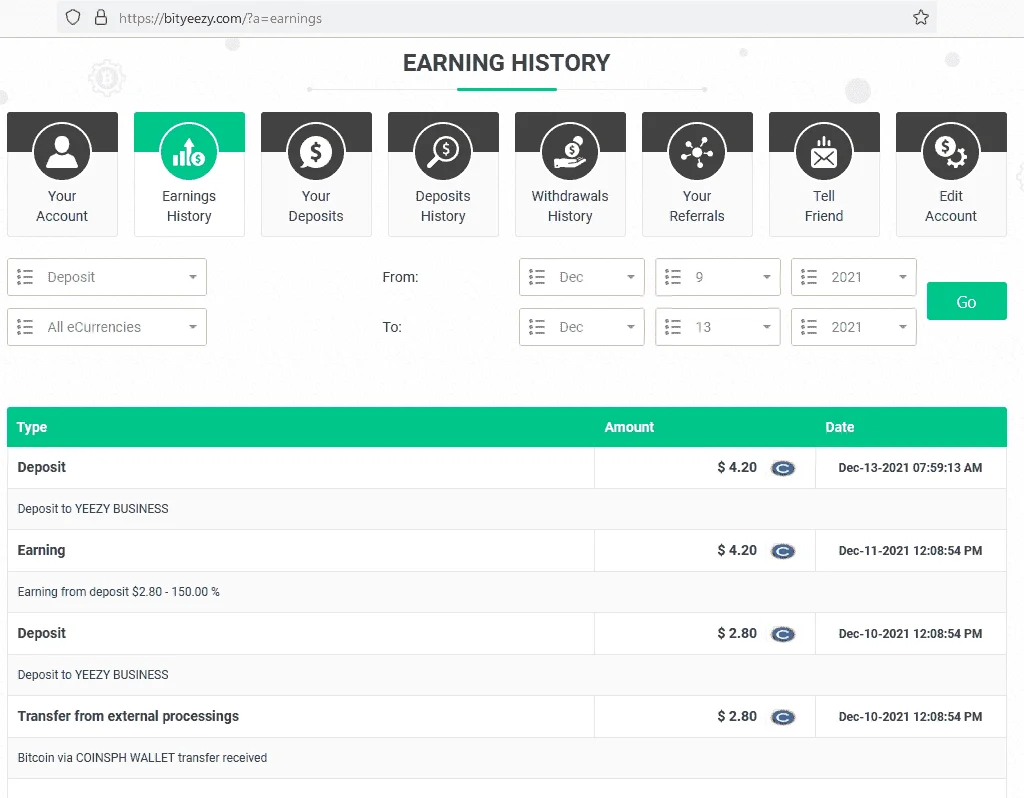Open the Your Account profile icon
The width and height of the screenshot is (1024, 798).
[62, 152]
